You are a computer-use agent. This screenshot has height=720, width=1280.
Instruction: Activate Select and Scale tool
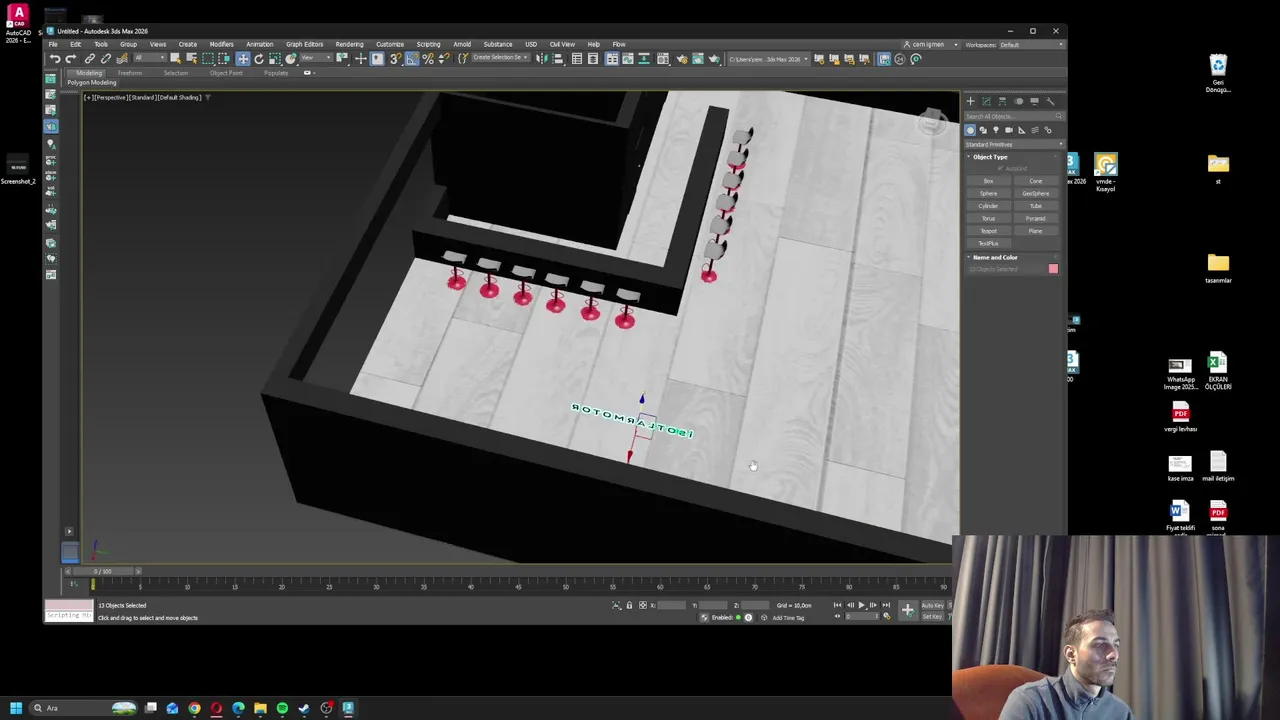point(275,58)
